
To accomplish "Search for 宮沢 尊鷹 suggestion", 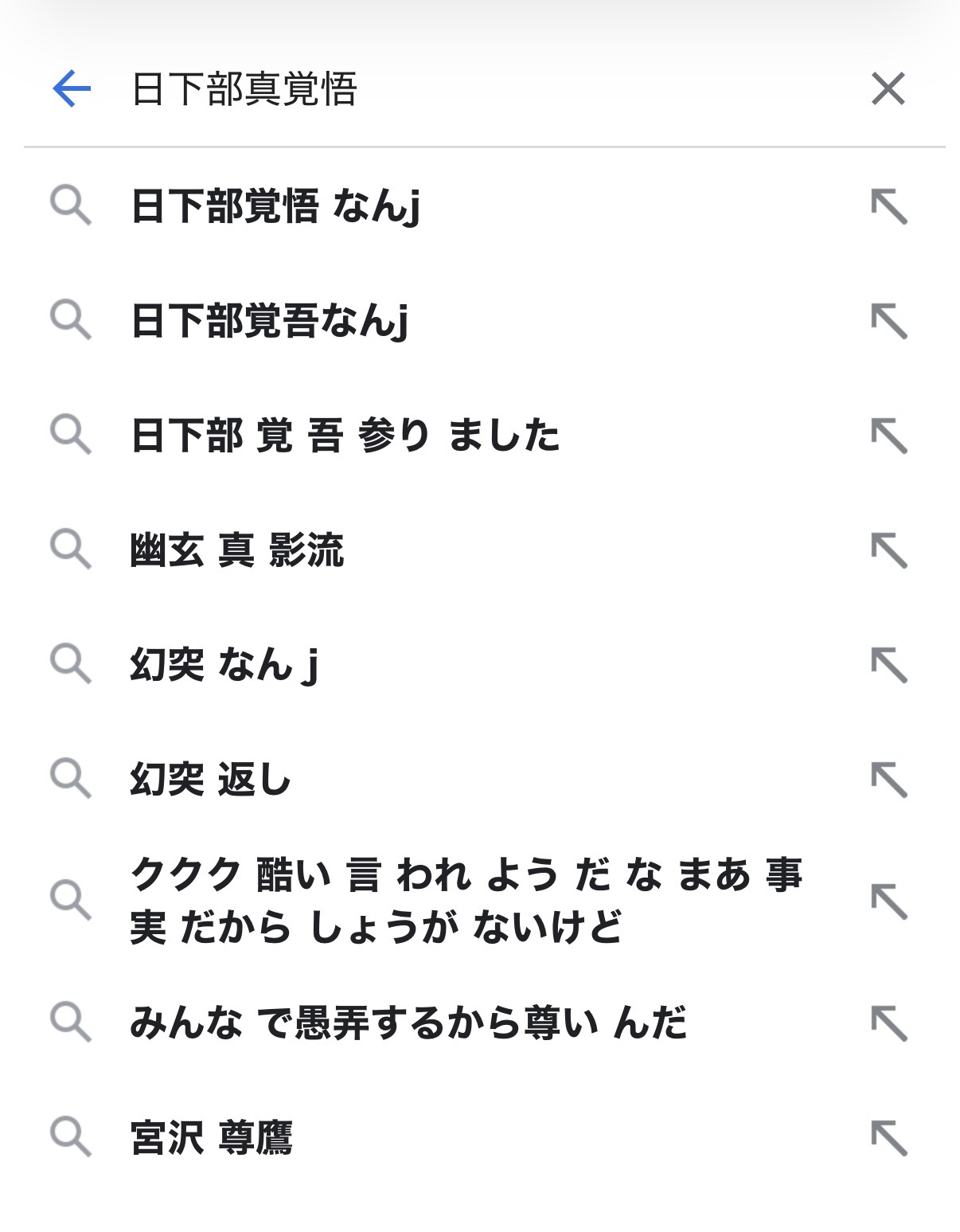I will tap(211, 1137).
